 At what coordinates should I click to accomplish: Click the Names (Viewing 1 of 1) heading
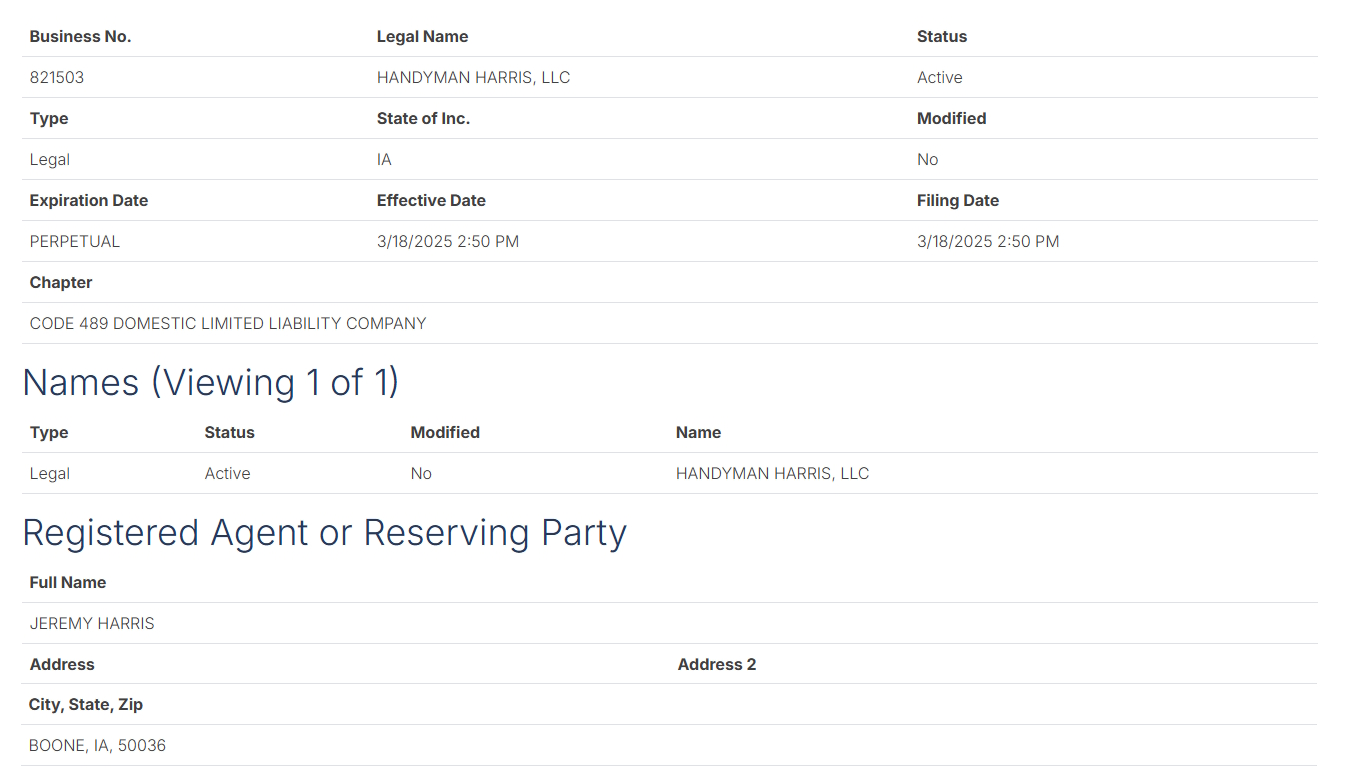210,382
